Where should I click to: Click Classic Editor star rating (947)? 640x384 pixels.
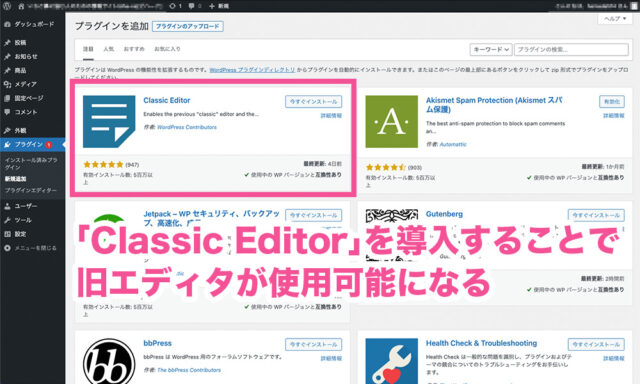point(111,165)
